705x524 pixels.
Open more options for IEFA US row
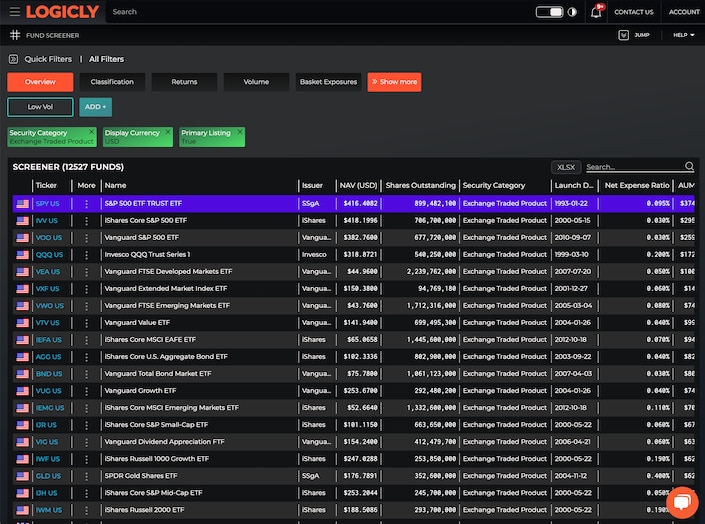[x=86, y=340]
